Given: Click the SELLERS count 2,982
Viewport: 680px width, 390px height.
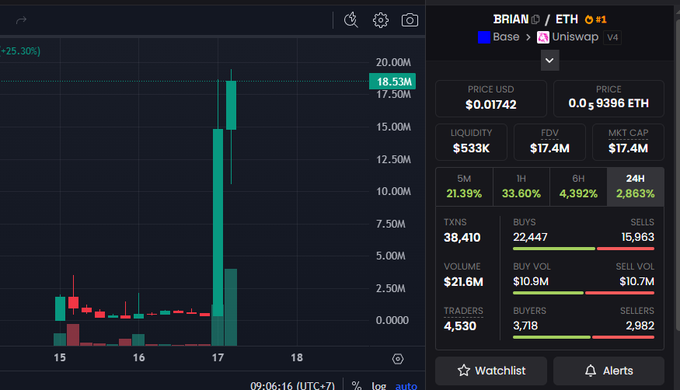Looking at the screenshot, I should click(640, 326).
